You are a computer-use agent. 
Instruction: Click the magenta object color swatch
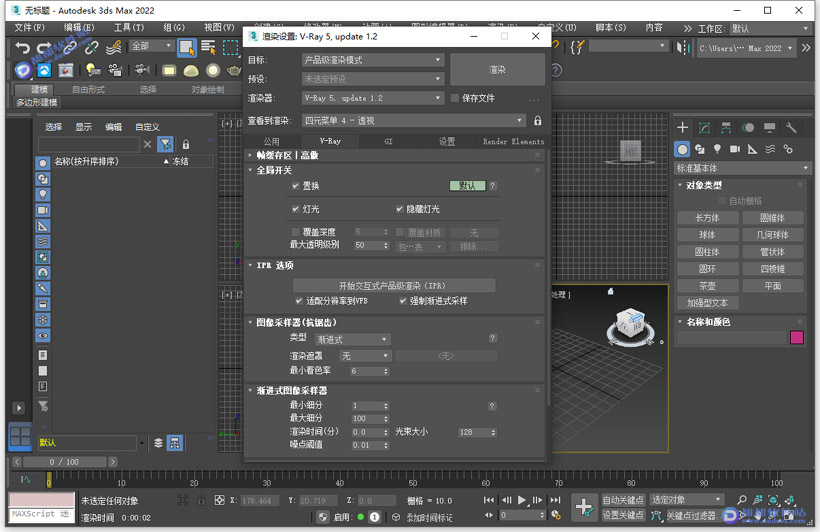796,337
